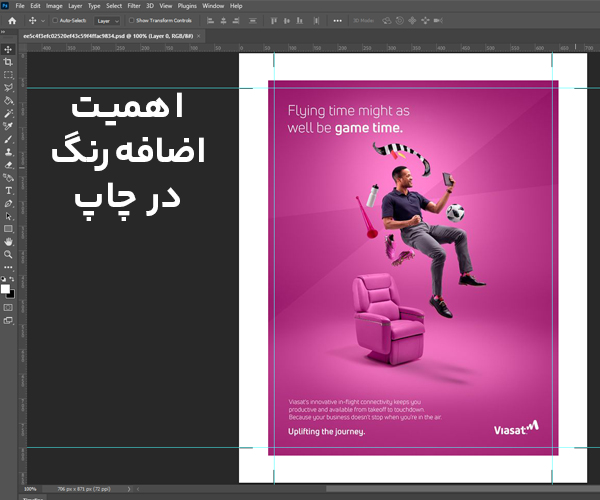
Task: Open Move tool preset picker arrow
Action: pyautogui.click(x=43, y=21)
